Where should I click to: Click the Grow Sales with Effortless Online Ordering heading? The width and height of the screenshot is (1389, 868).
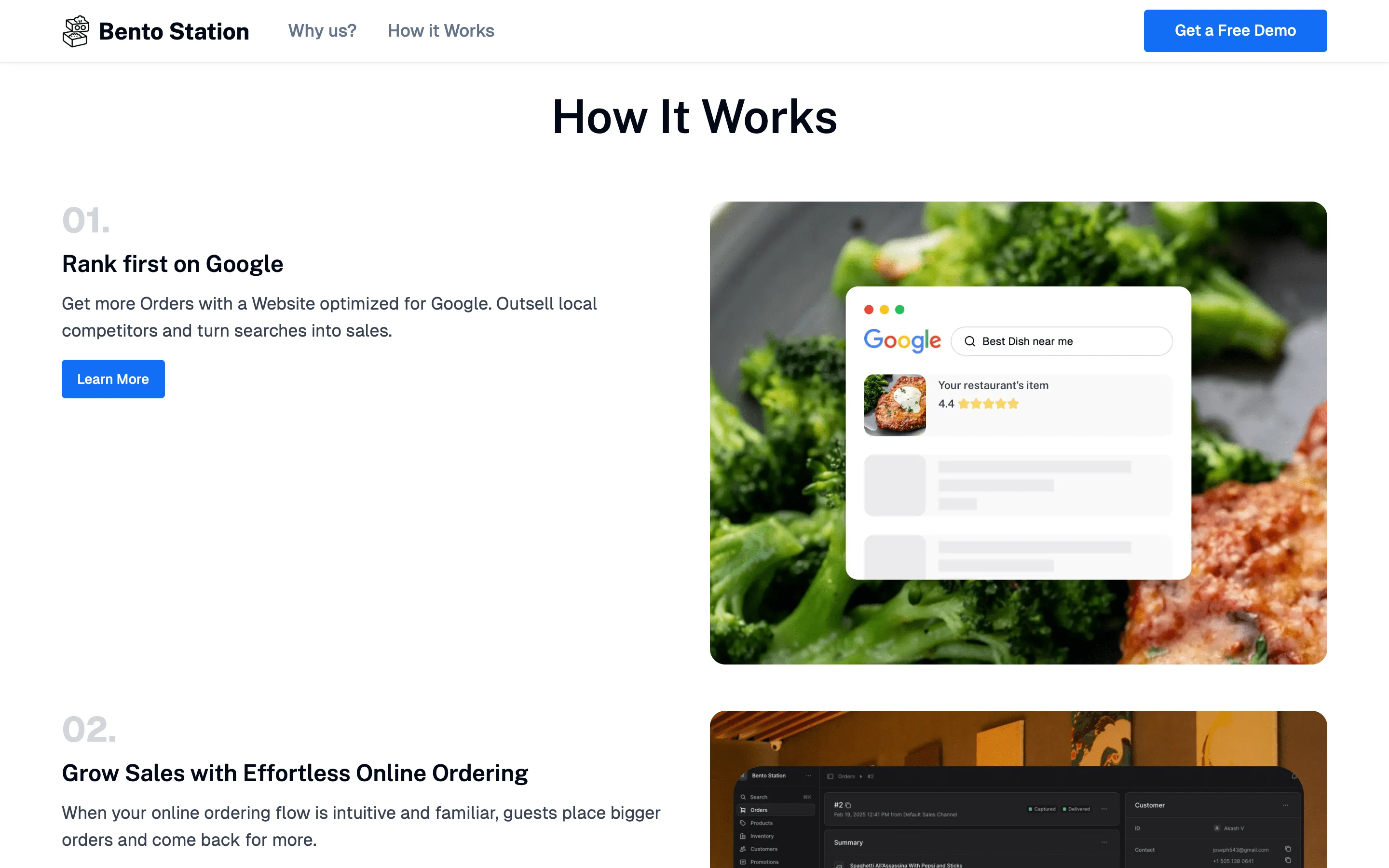point(295,773)
